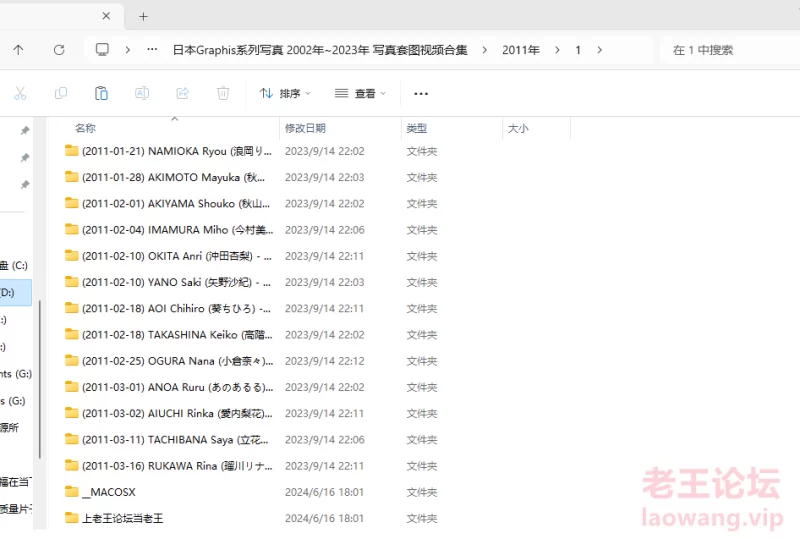
Task: Click the Up arrow navigation icon
Action: 18,49
